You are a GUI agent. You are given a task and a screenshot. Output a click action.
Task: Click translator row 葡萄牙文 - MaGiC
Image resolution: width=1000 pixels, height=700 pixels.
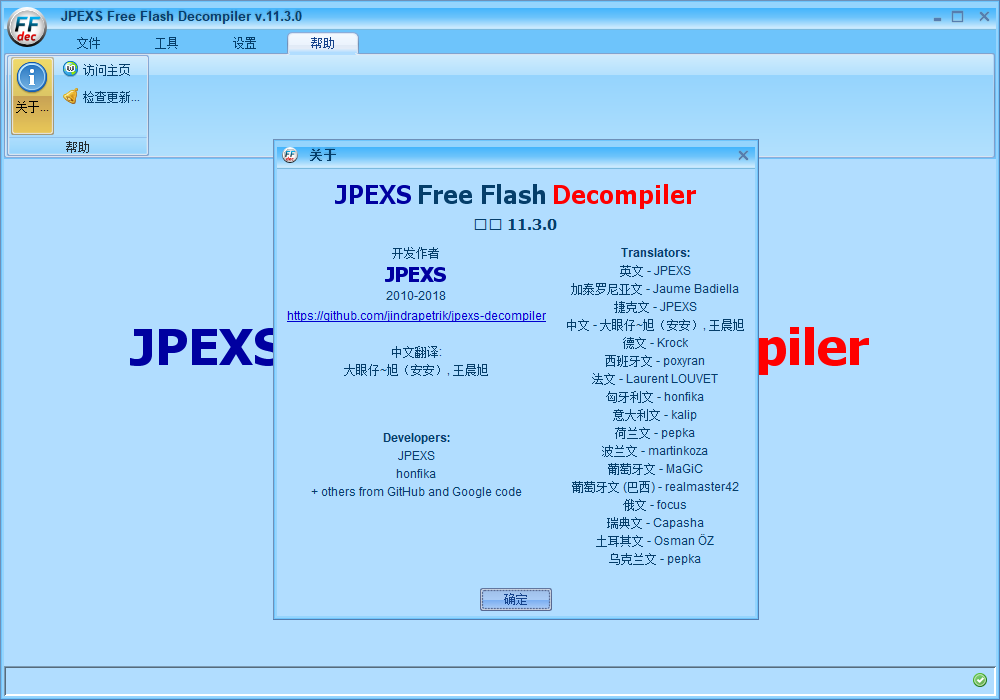[x=655, y=469]
